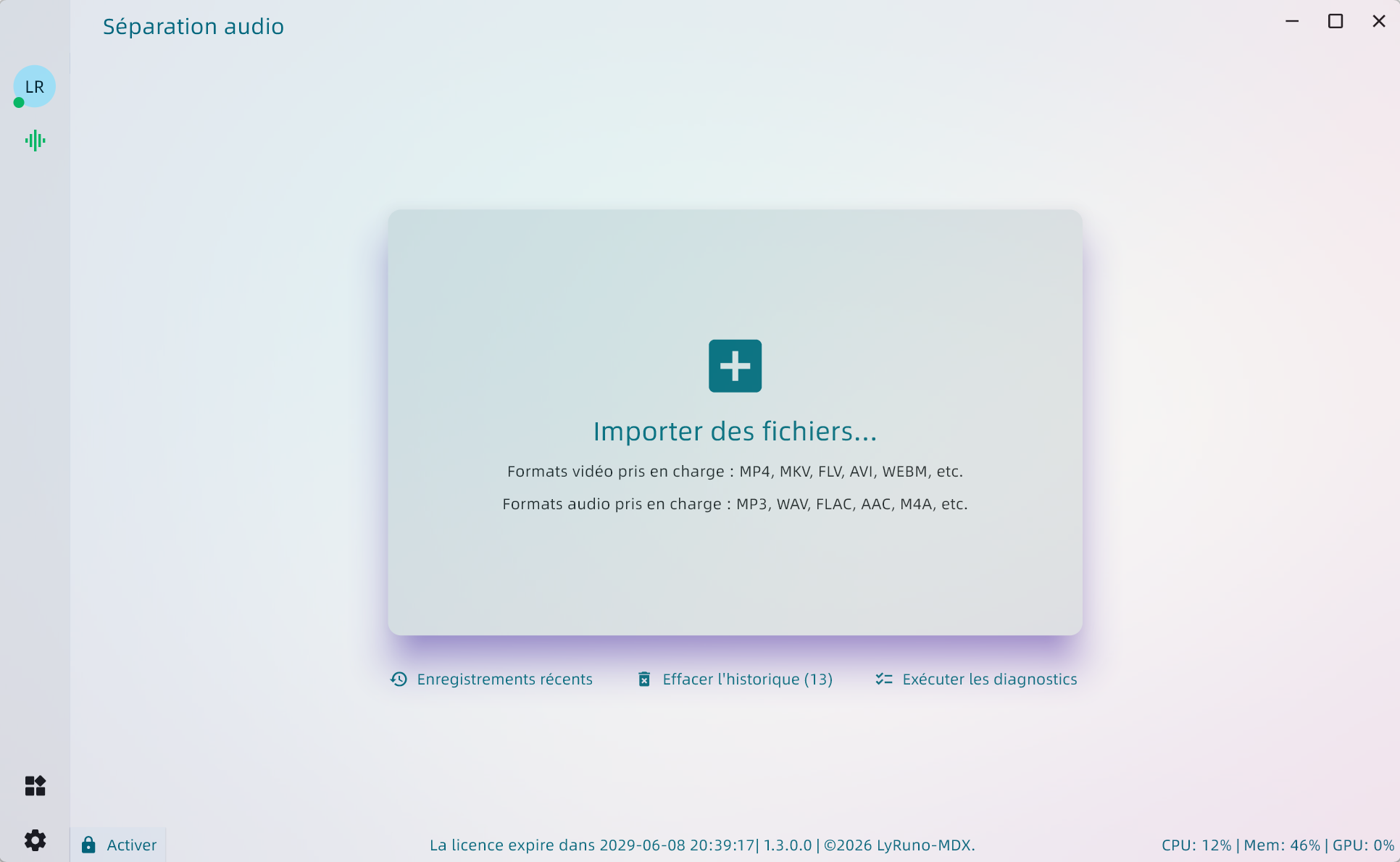The width and height of the screenshot is (1400, 862).
Task: Click the trash icon for clearing history
Action: tap(643, 679)
